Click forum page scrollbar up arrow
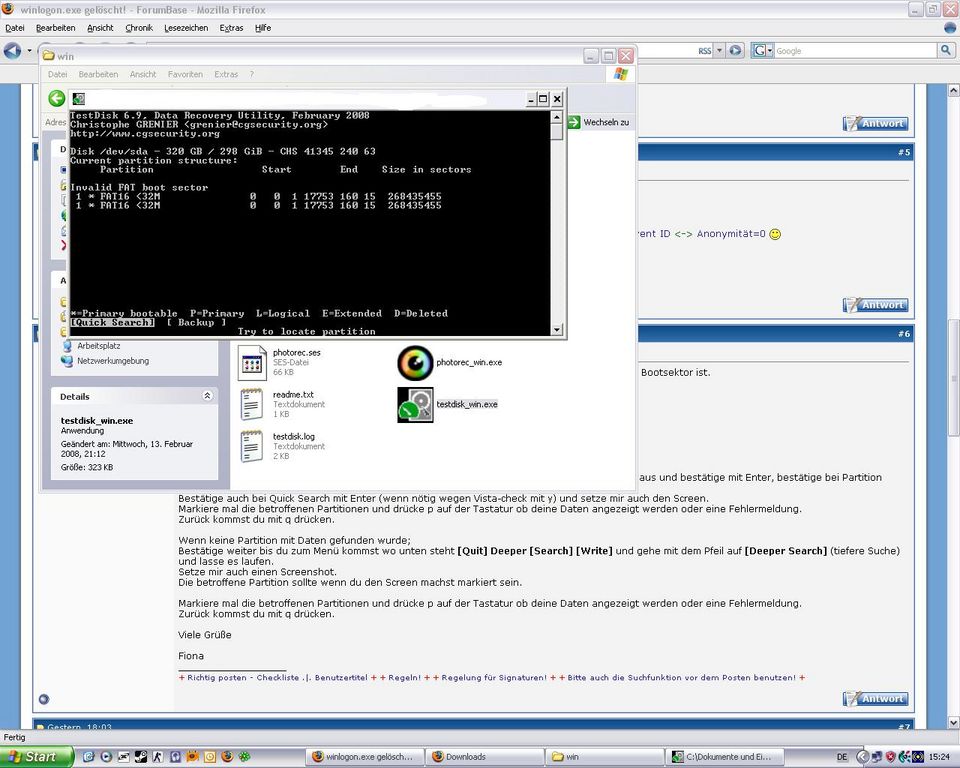Viewport: 960px width, 768px height. [x=953, y=91]
